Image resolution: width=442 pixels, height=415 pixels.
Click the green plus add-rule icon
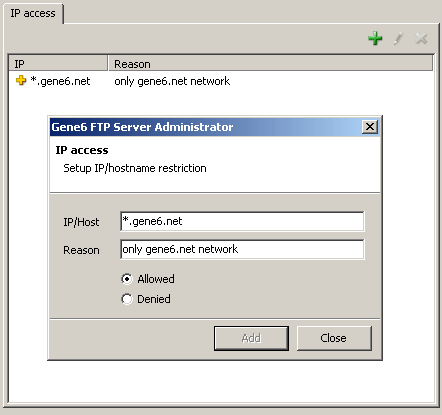375,38
